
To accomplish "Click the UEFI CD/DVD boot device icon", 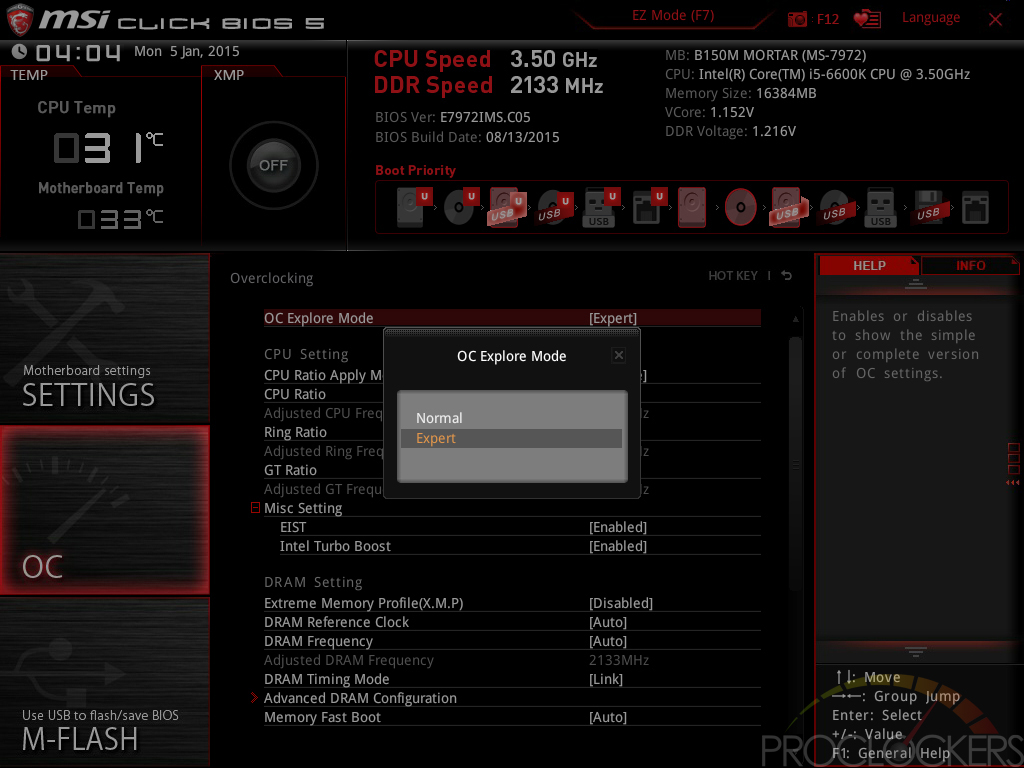I will tap(461, 207).
